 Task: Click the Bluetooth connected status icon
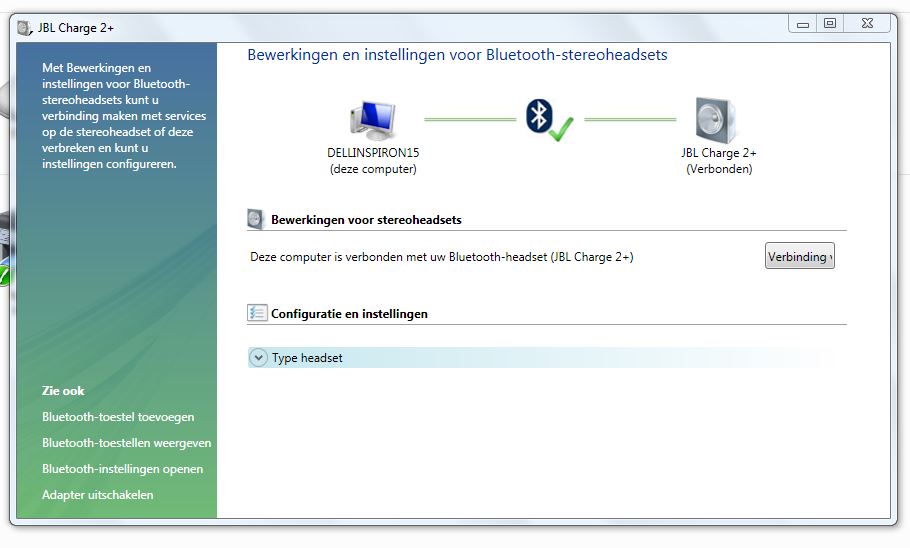(548, 120)
